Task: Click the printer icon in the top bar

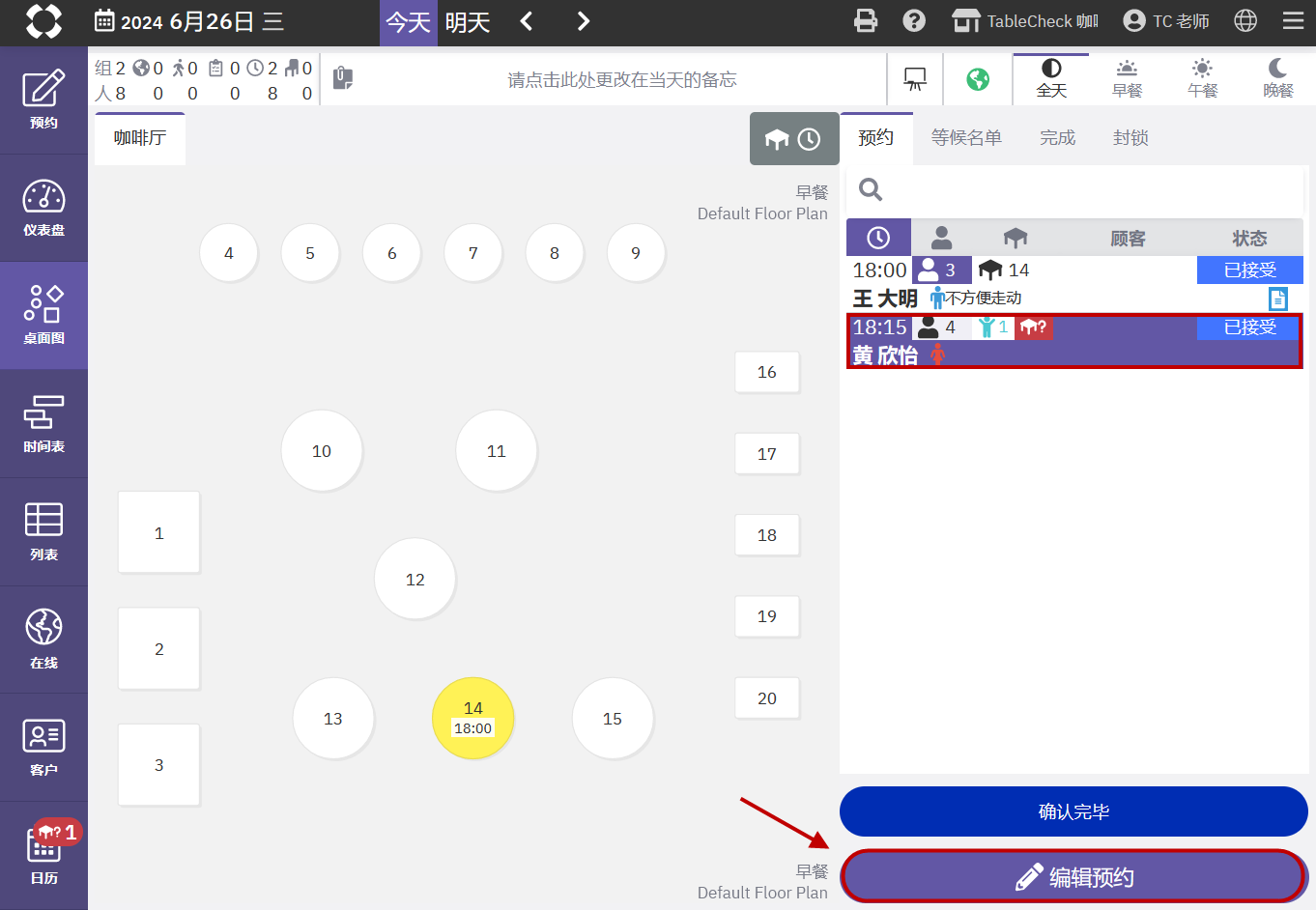Action: pyautogui.click(x=866, y=21)
